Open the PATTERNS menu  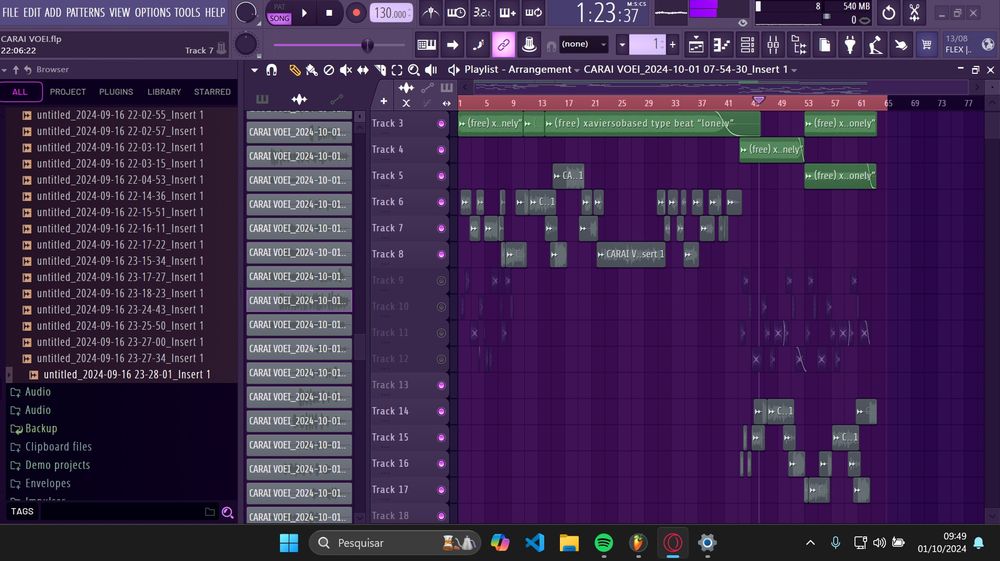(85, 12)
